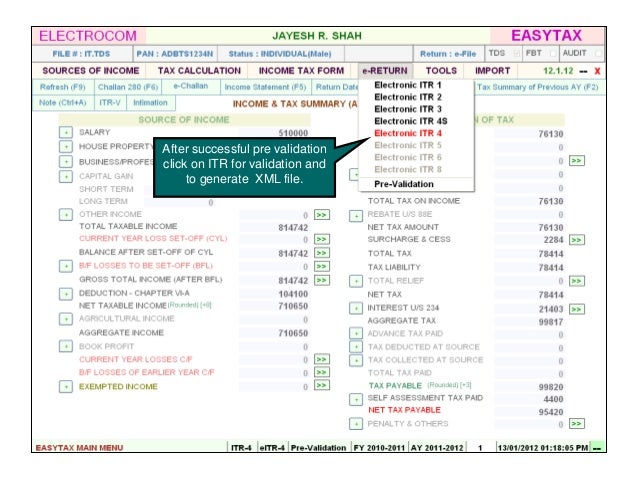Expand DEDUCTION - CHAPTER VI-A plus button
The height and width of the screenshot is (479, 638).
[x=66, y=293]
